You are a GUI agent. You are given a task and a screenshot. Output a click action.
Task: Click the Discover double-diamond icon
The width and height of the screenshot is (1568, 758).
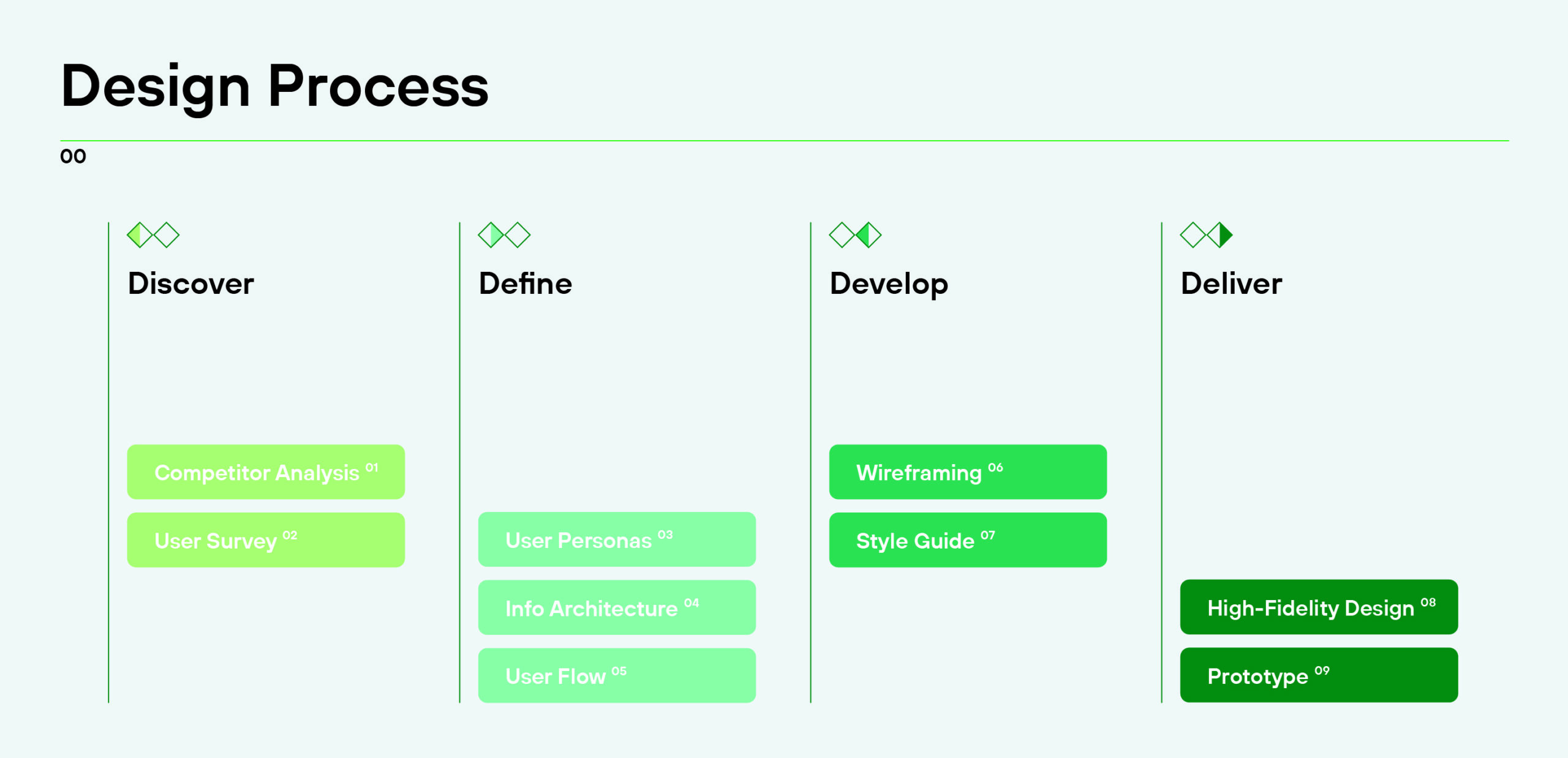coord(153,235)
